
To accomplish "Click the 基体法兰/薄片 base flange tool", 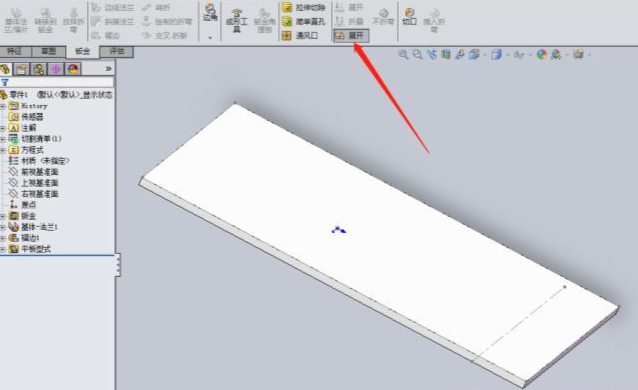I will [x=16, y=20].
